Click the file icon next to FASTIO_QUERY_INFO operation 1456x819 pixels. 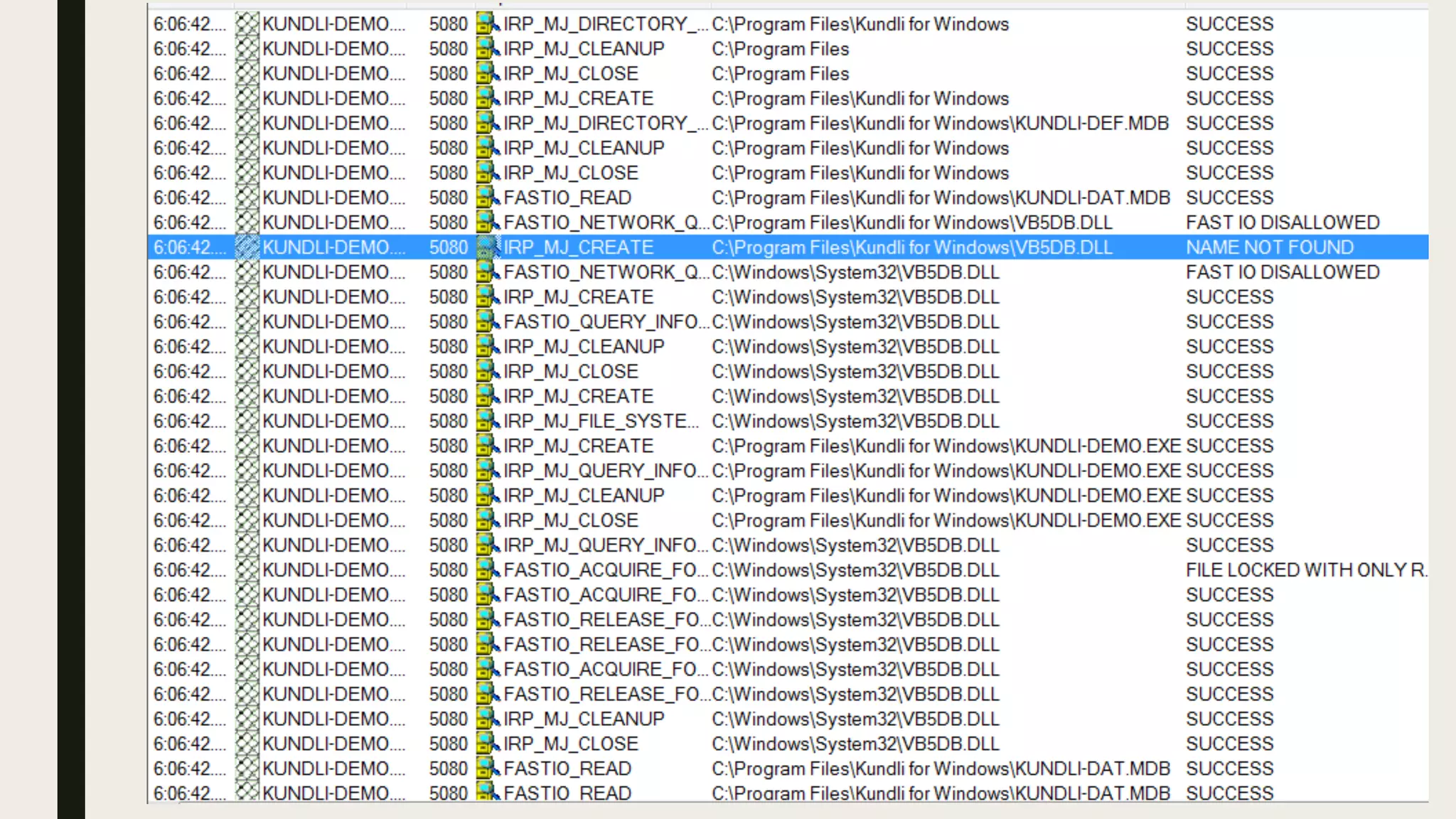(x=487, y=322)
